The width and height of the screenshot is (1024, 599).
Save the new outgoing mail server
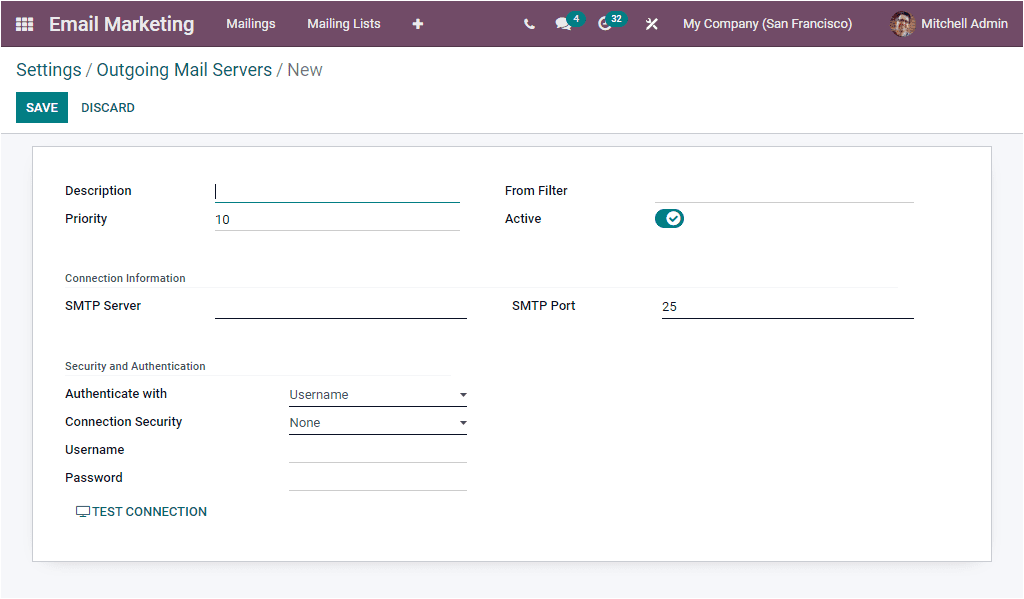[41, 107]
